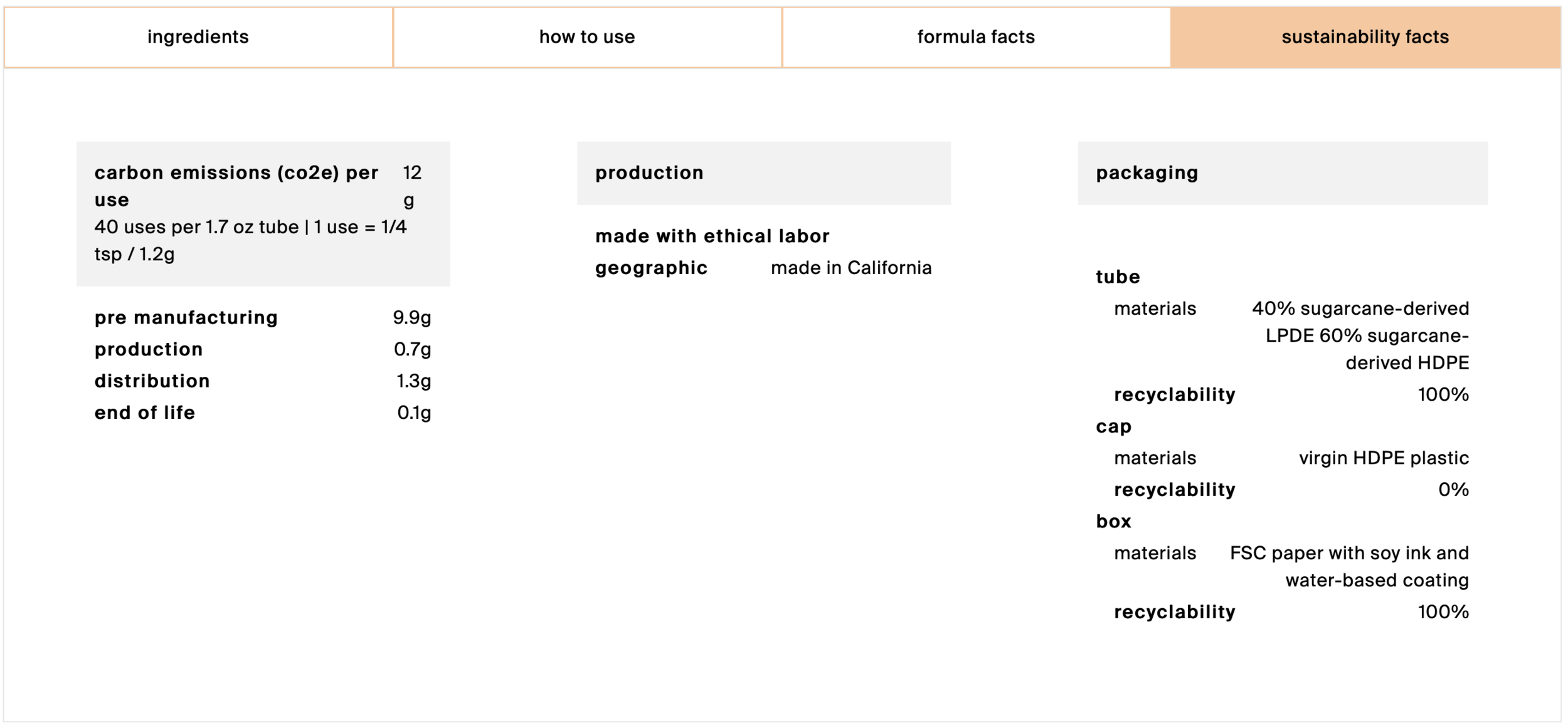Select the formula facts tab
This screenshot has height=728, width=1568.
pyautogui.click(x=976, y=37)
